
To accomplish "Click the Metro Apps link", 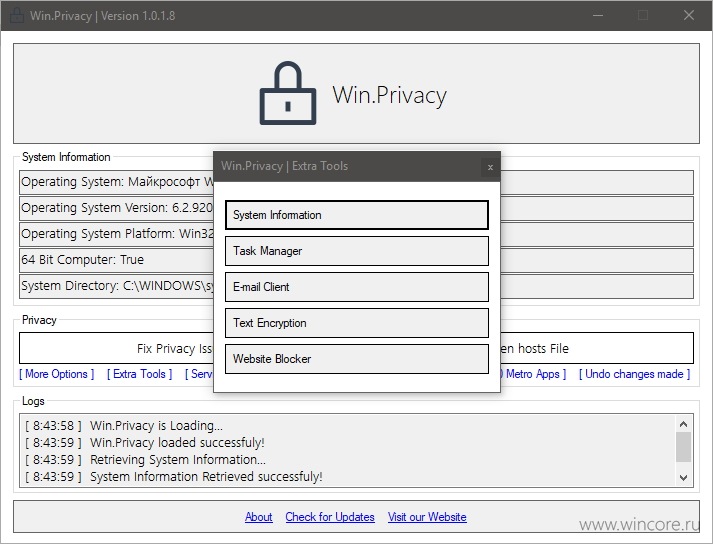I will pyautogui.click(x=533, y=374).
